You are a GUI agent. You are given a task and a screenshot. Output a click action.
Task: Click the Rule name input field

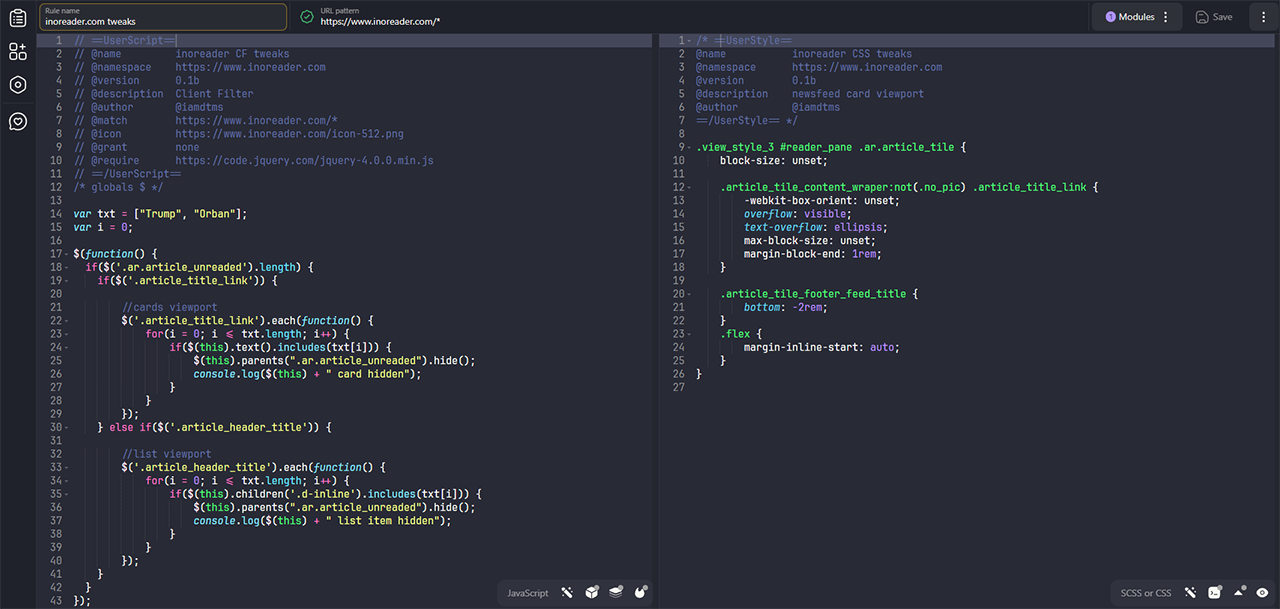click(163, 17)
